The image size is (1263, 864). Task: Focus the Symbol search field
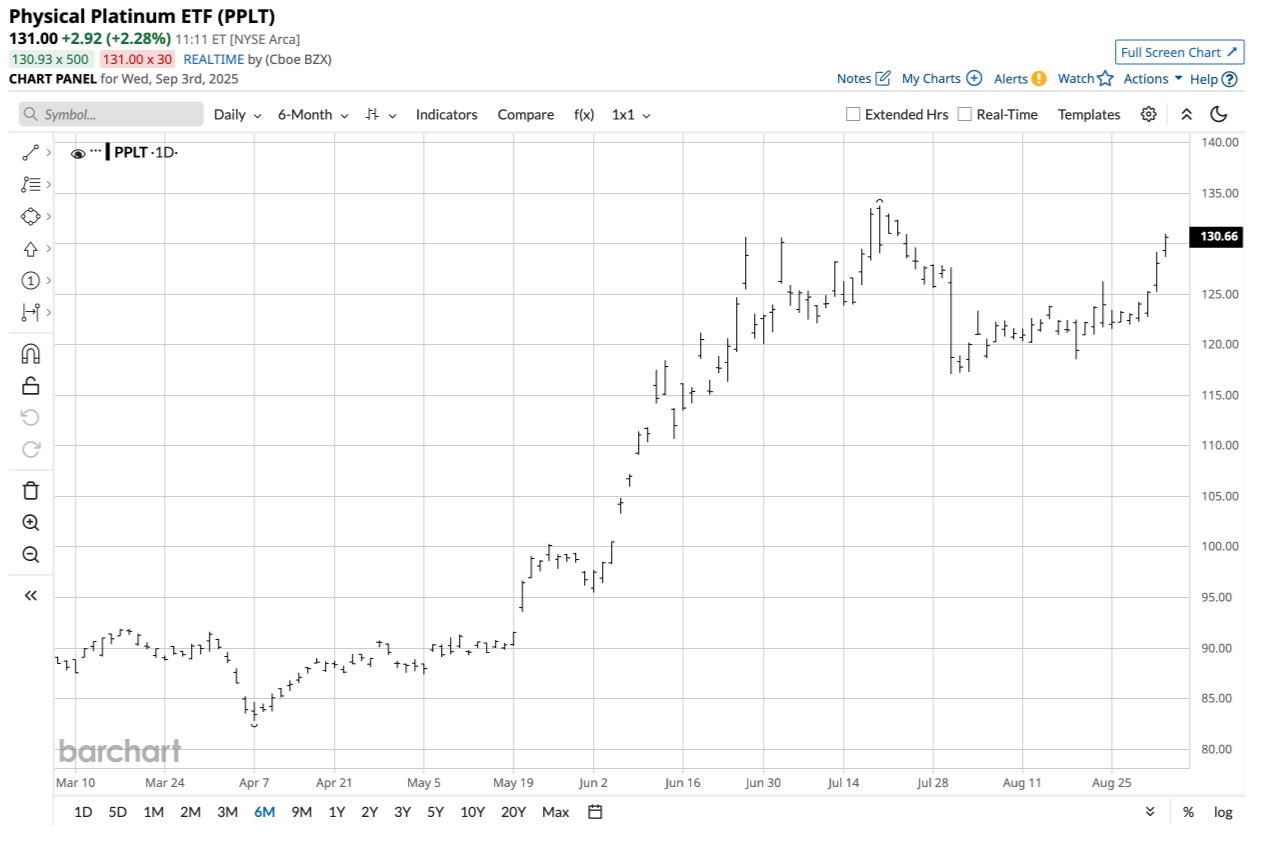[x=110, y=114]
